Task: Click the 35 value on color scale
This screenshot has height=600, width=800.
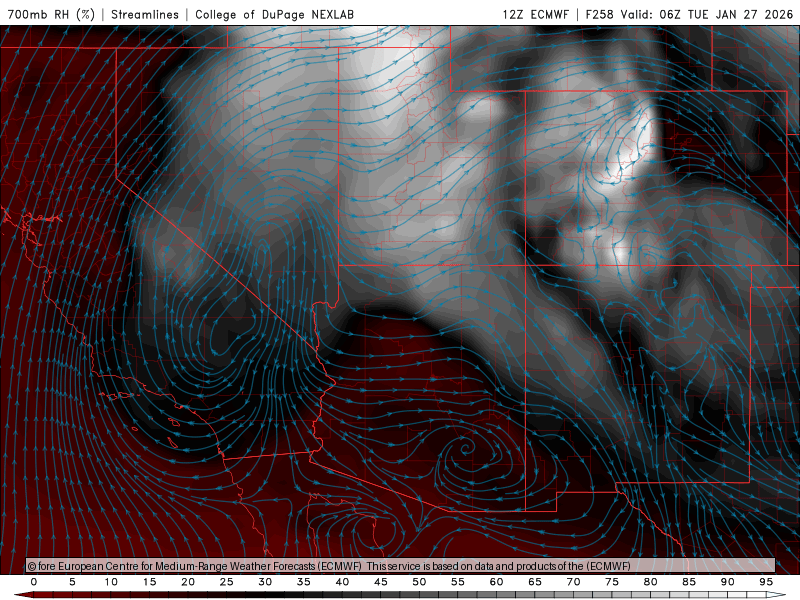Action: pyautogui.click(x=304, y=582)
